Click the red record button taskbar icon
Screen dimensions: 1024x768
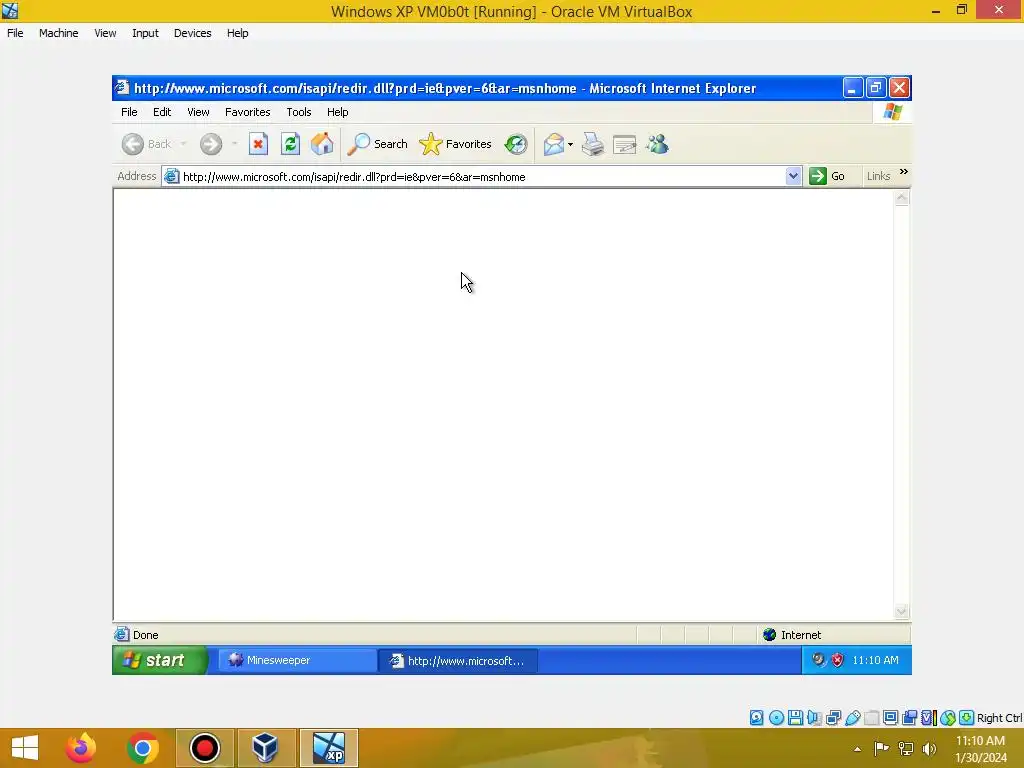pos(204,748)
